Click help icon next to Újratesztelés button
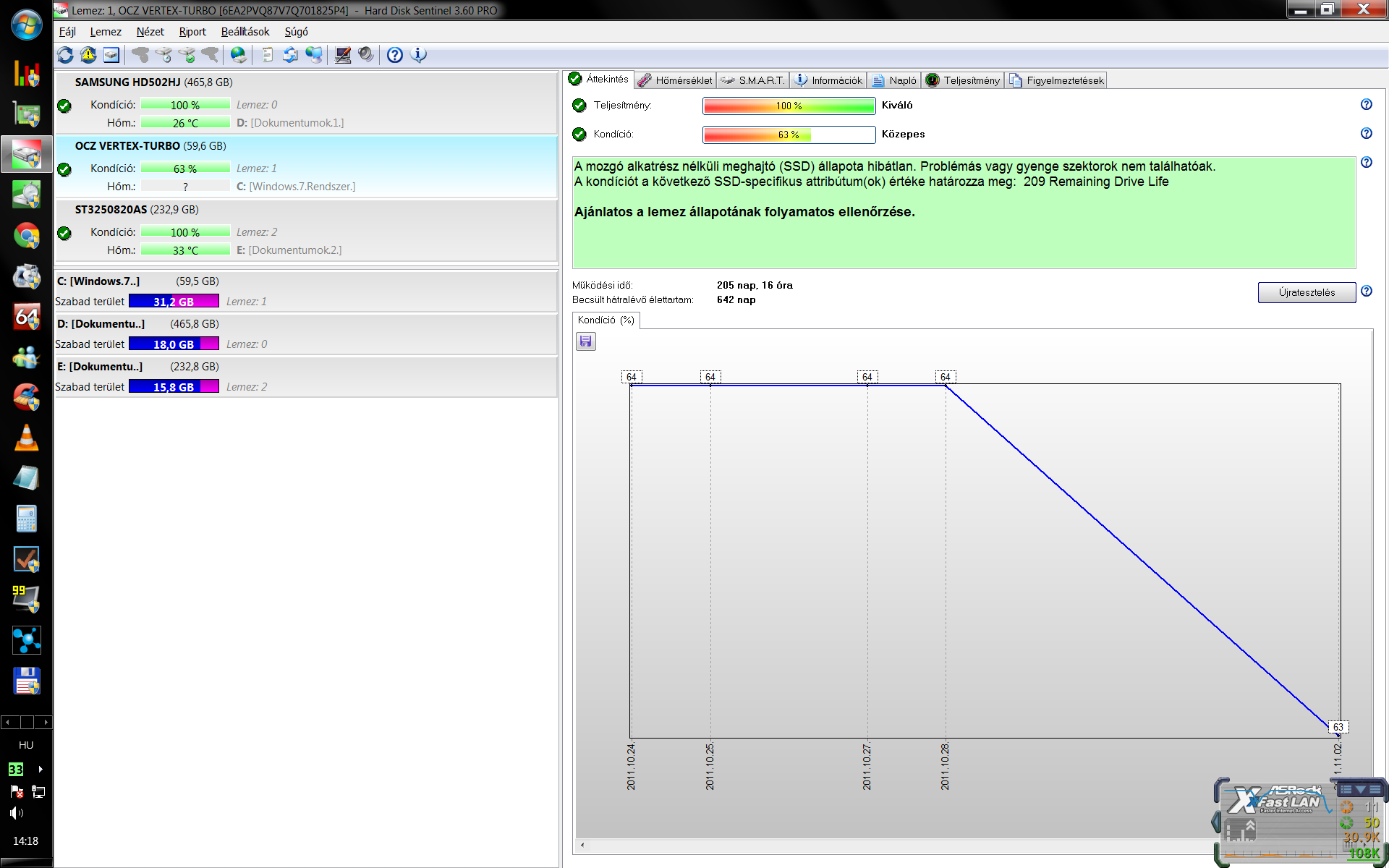The height and width of the screenshot is (868, 1389). (1367, 291)
